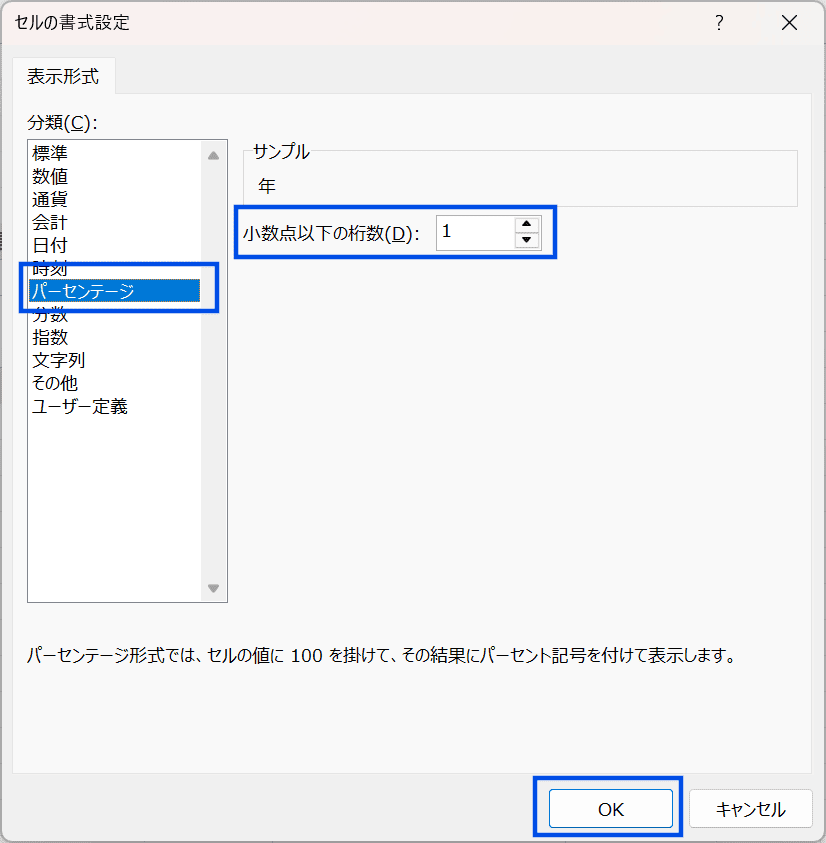This screenshot has height=843, width=826.
Task: Increase decimal places with up arrow
Action: click(x=527, y=225)
